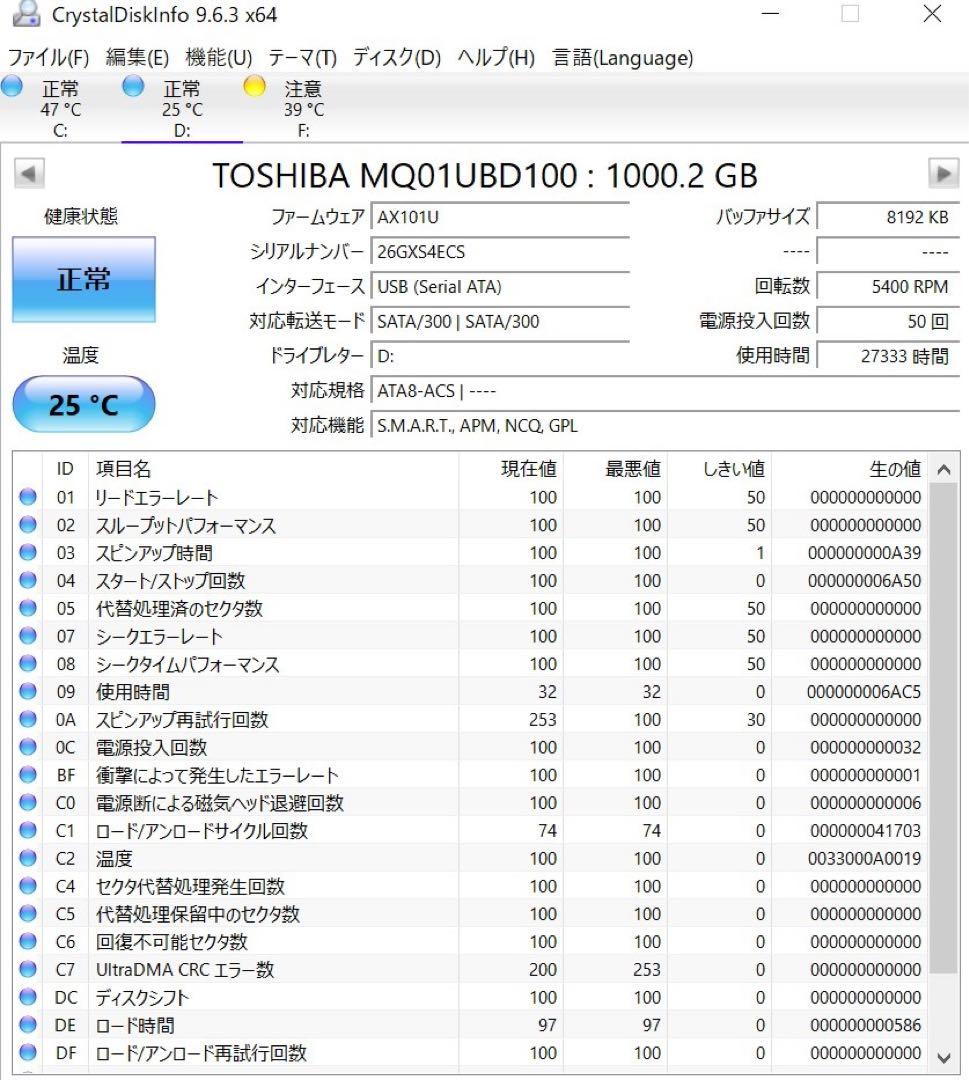Click status circle for C5 代替処理保留中のセクタ数
This screenshot has height=1080, width=969.
[x=28, y=913]
